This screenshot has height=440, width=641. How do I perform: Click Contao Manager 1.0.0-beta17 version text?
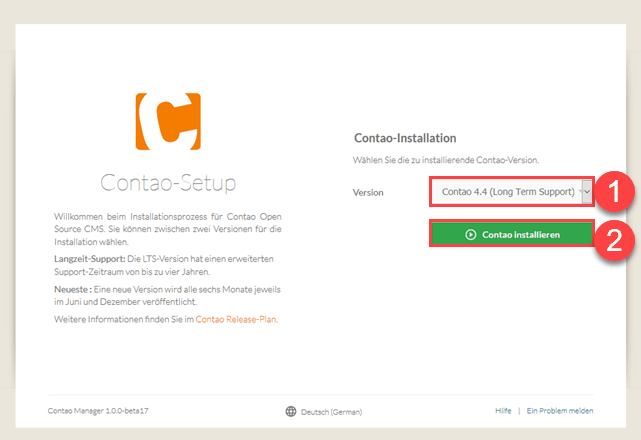click(98, 411)
